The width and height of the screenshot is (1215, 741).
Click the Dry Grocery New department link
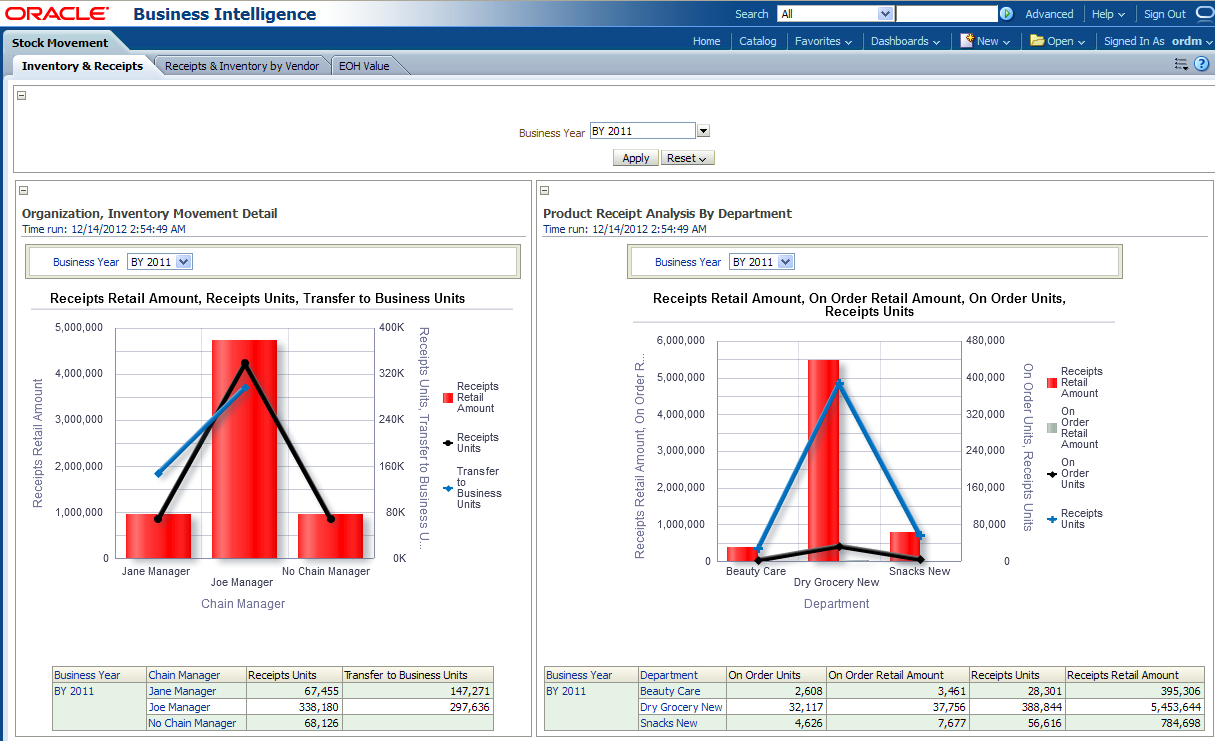[681, 707]
